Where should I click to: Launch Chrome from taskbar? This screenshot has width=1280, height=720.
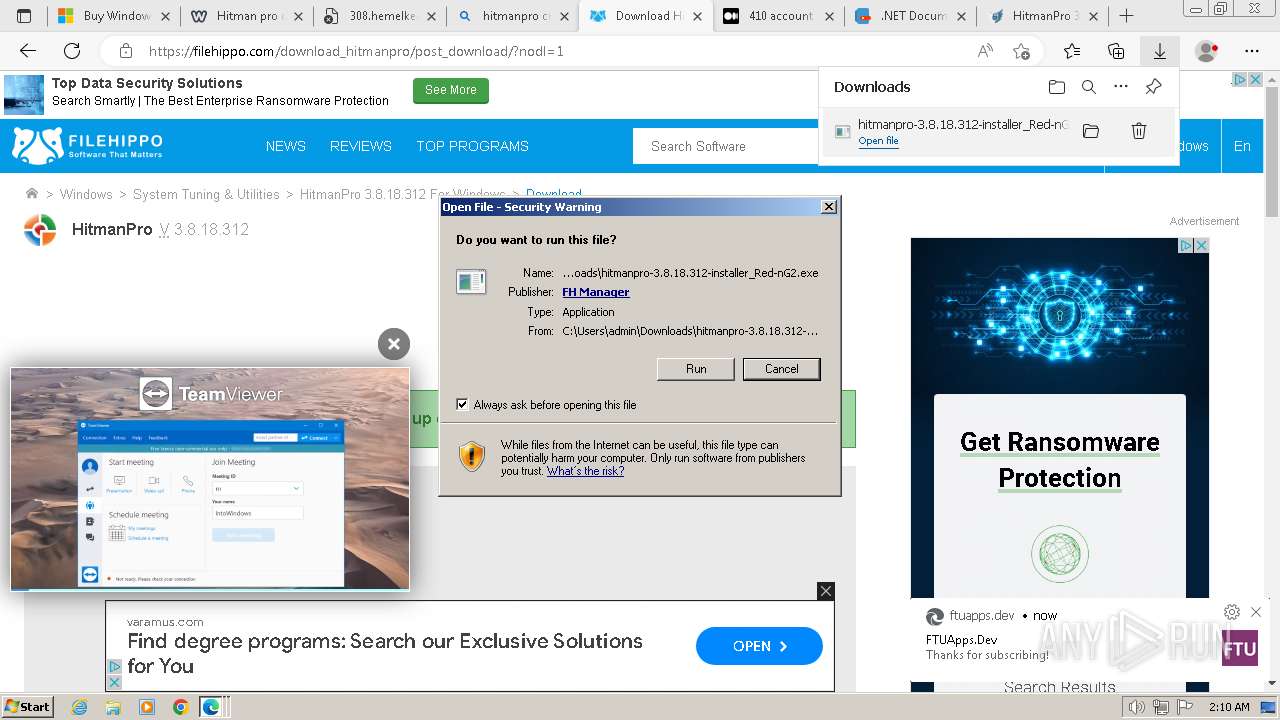point(180,707)
